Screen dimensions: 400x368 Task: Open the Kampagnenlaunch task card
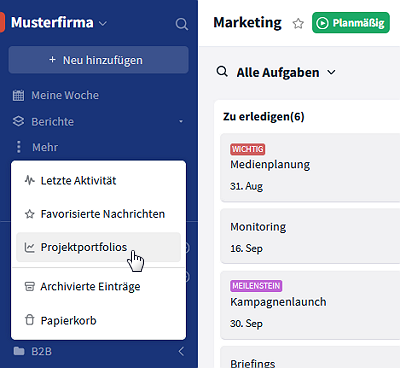coord(310,305)
